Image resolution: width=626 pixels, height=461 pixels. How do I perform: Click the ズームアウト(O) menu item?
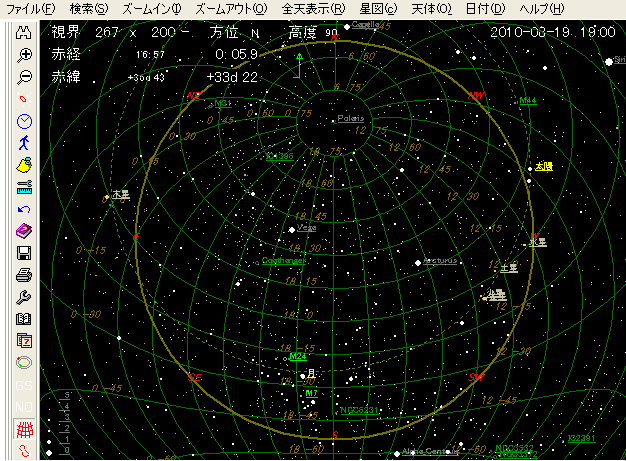tap(231, 9)
